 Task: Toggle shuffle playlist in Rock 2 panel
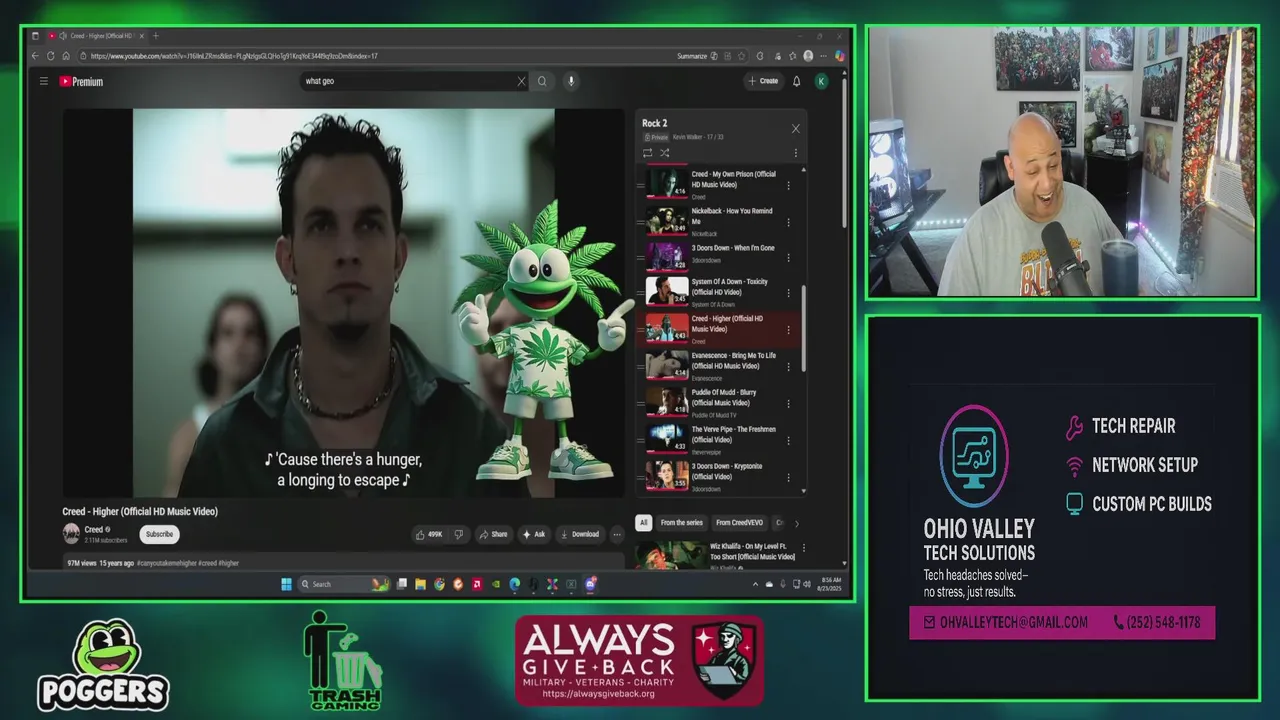664,153
